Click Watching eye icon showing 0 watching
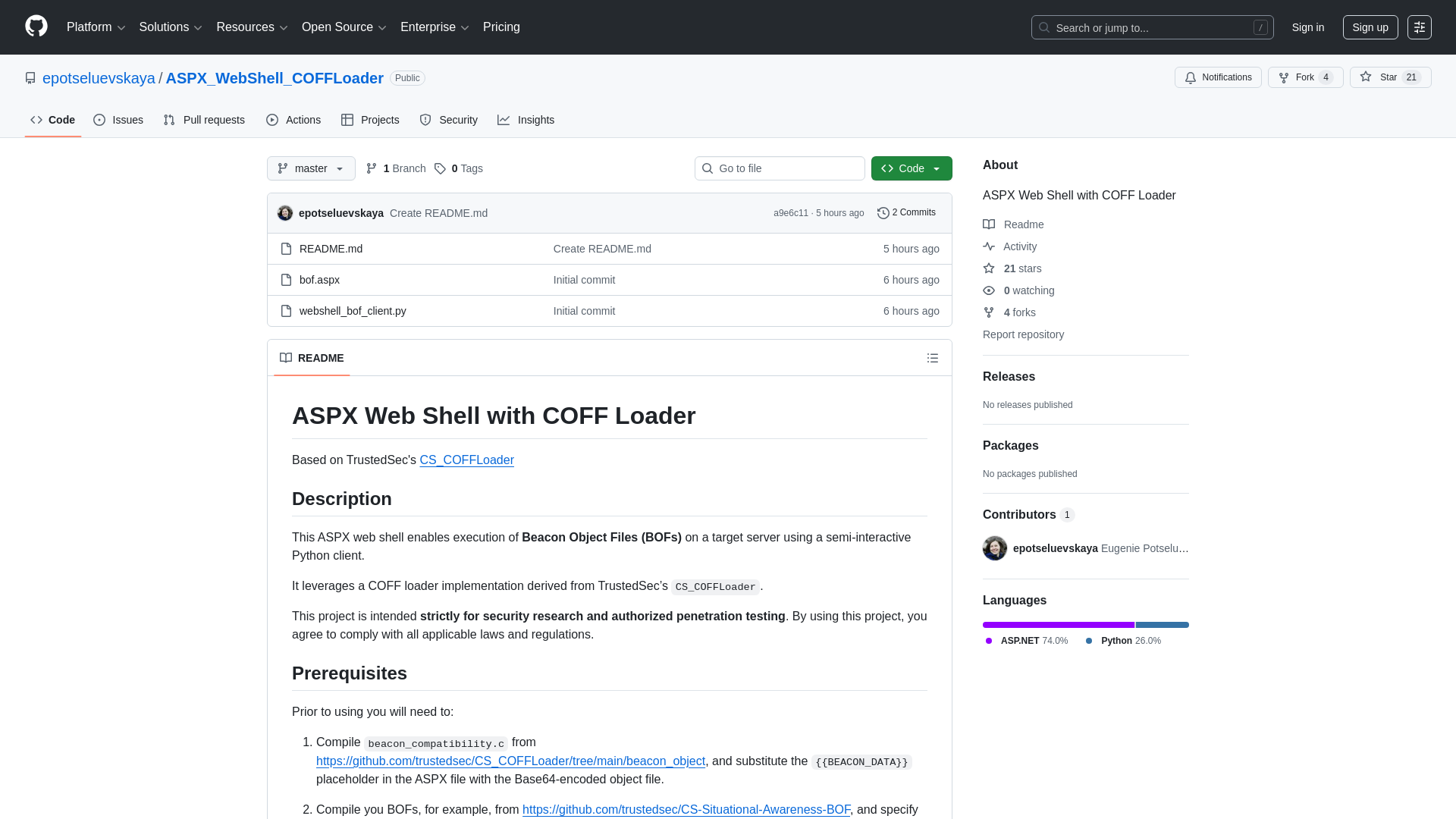Viewport: 1456px width, 819px height. tap(988, 290)
